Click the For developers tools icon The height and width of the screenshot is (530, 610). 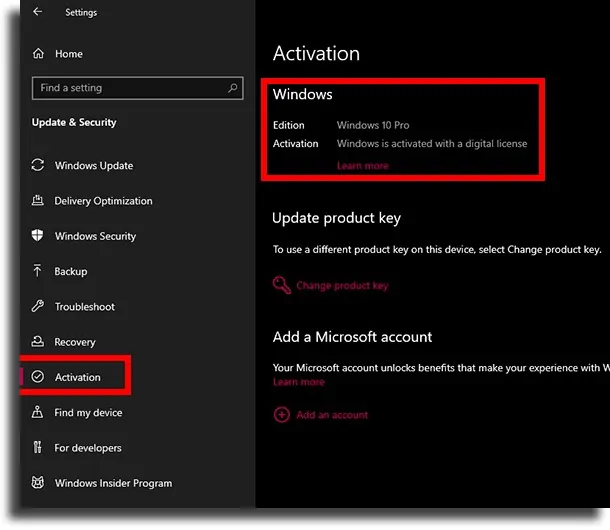(37, 447)
